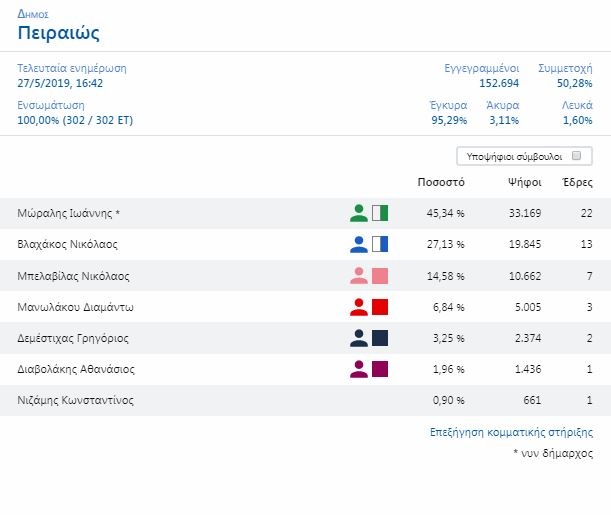611x515 pixels.
Task: Click the Ενσωμάτωση label
Action: [x=51, y=106]
